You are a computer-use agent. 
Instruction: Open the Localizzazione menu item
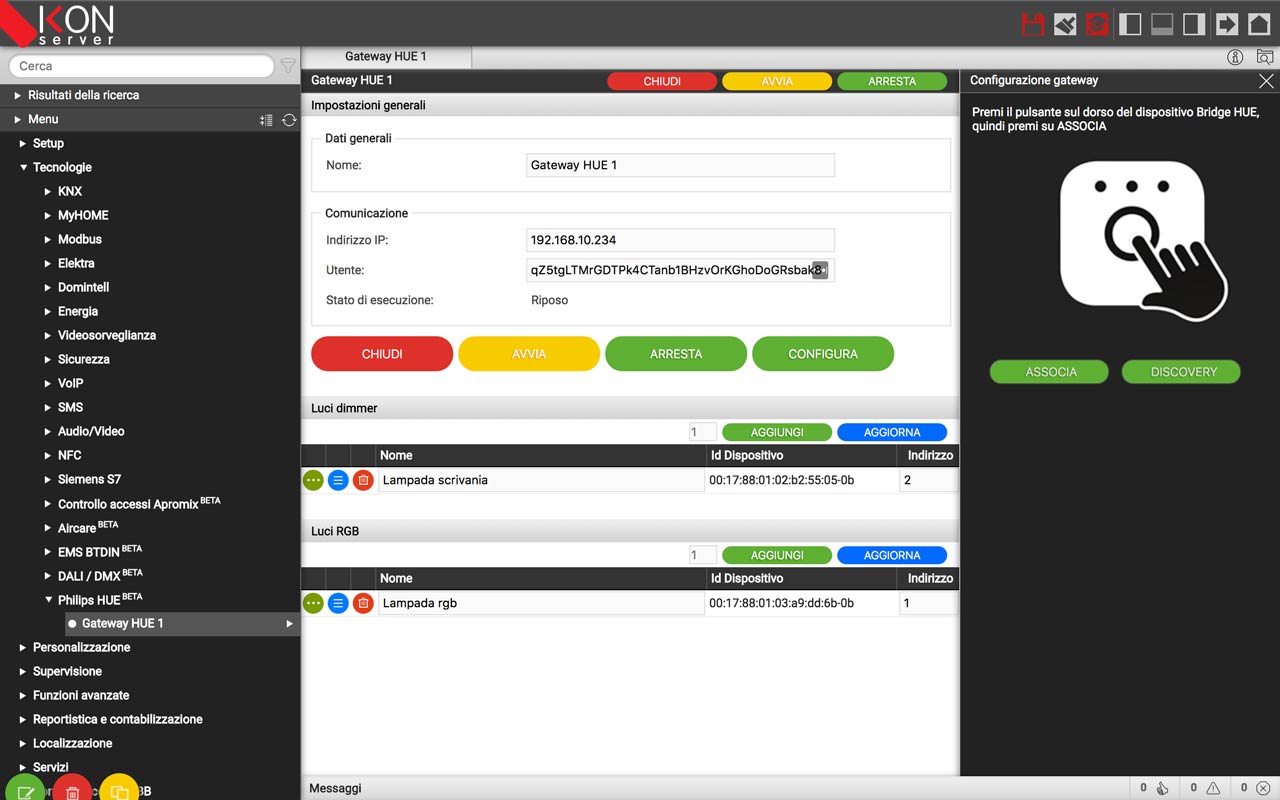[x=72, y=743]
